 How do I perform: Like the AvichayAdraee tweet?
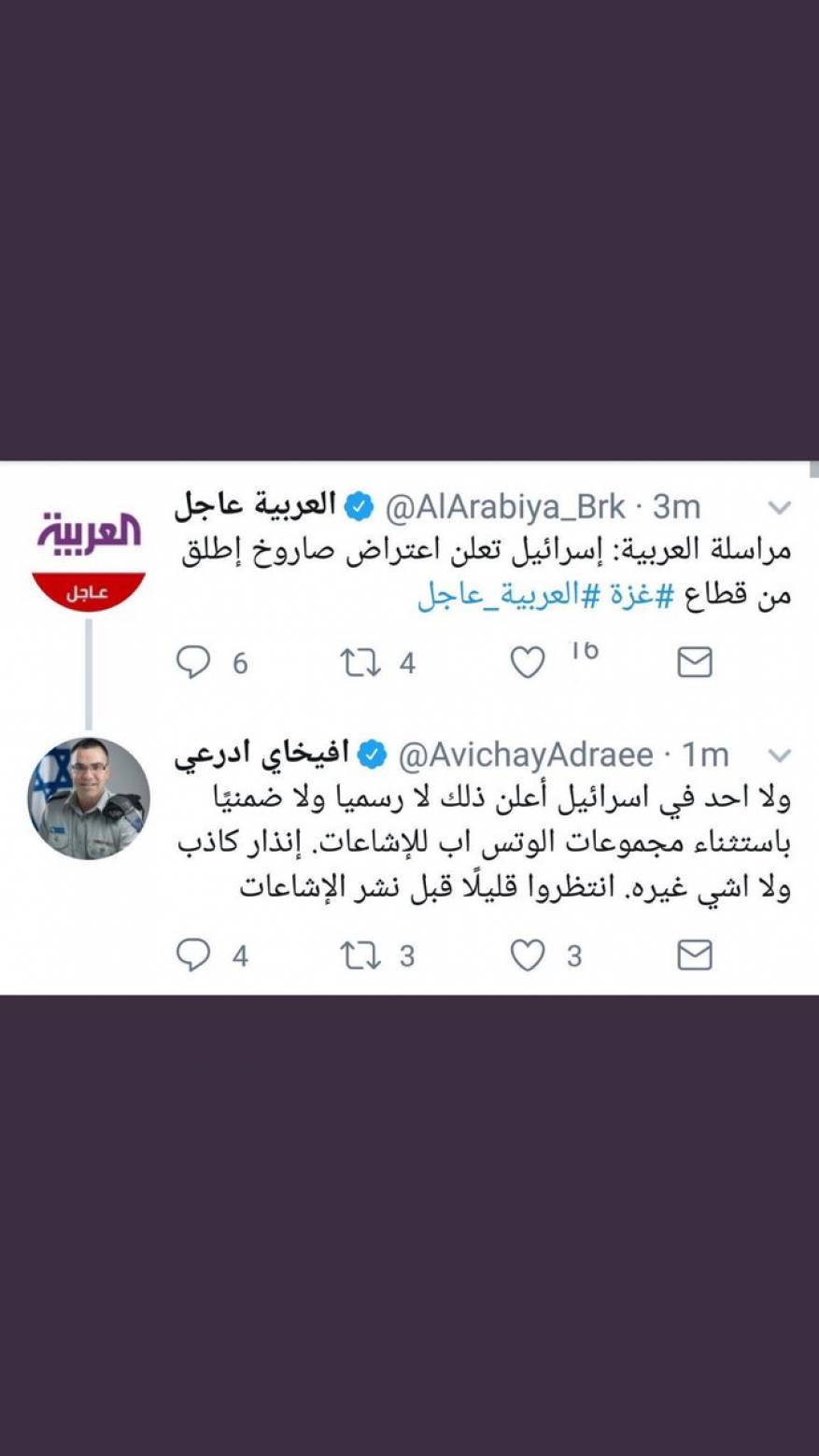[528, 955]
